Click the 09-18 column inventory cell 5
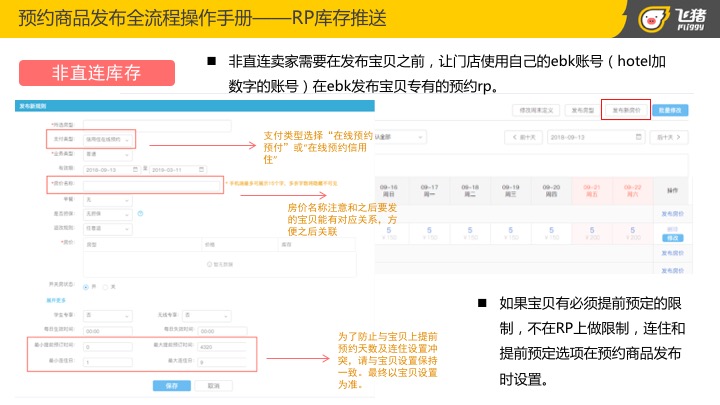This screenshot has width=720, height=405. 470,233
